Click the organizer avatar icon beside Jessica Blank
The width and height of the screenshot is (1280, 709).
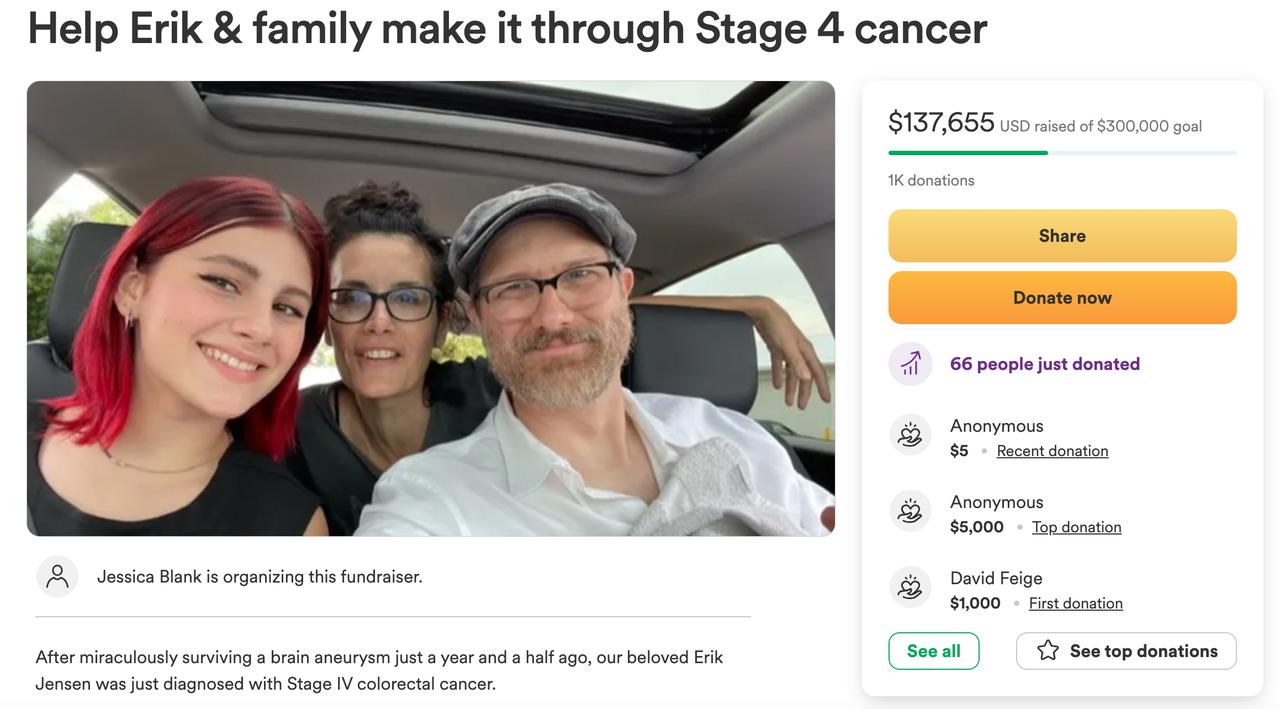click(57, 577)
